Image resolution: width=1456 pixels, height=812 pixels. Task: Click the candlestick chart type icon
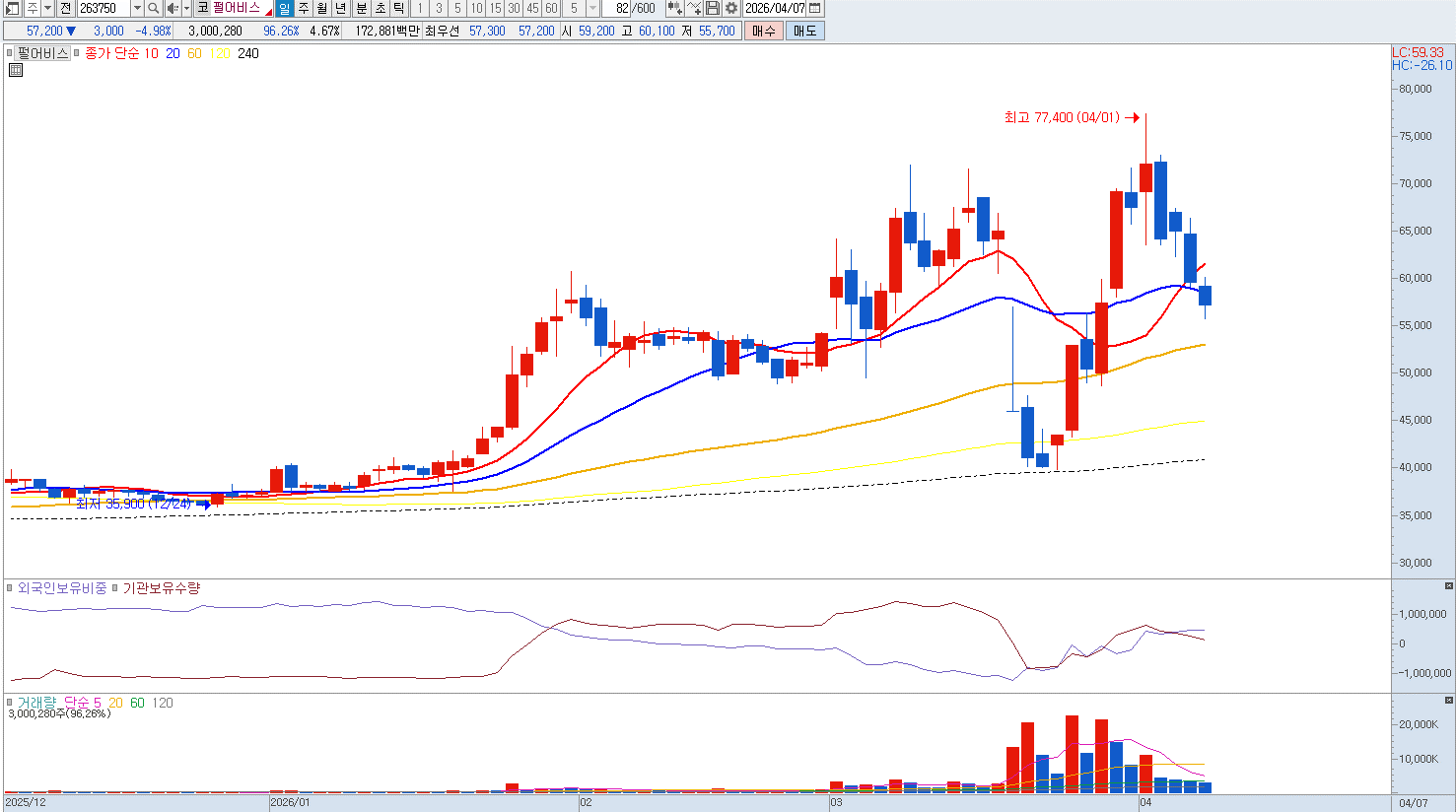click(x=675, y=8)
